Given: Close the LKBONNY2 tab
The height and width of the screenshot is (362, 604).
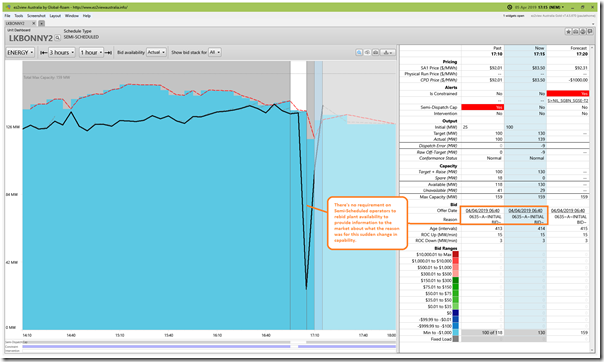Looking at the screenshot, I should (34, 23).
